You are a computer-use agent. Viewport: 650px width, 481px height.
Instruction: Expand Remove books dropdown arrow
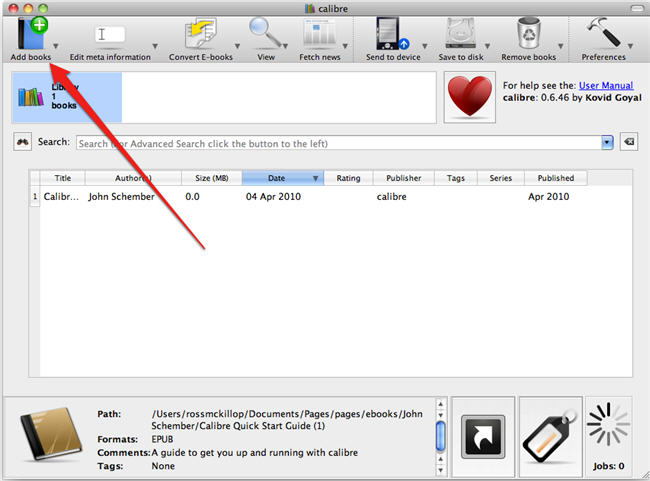tap(560, 46)
